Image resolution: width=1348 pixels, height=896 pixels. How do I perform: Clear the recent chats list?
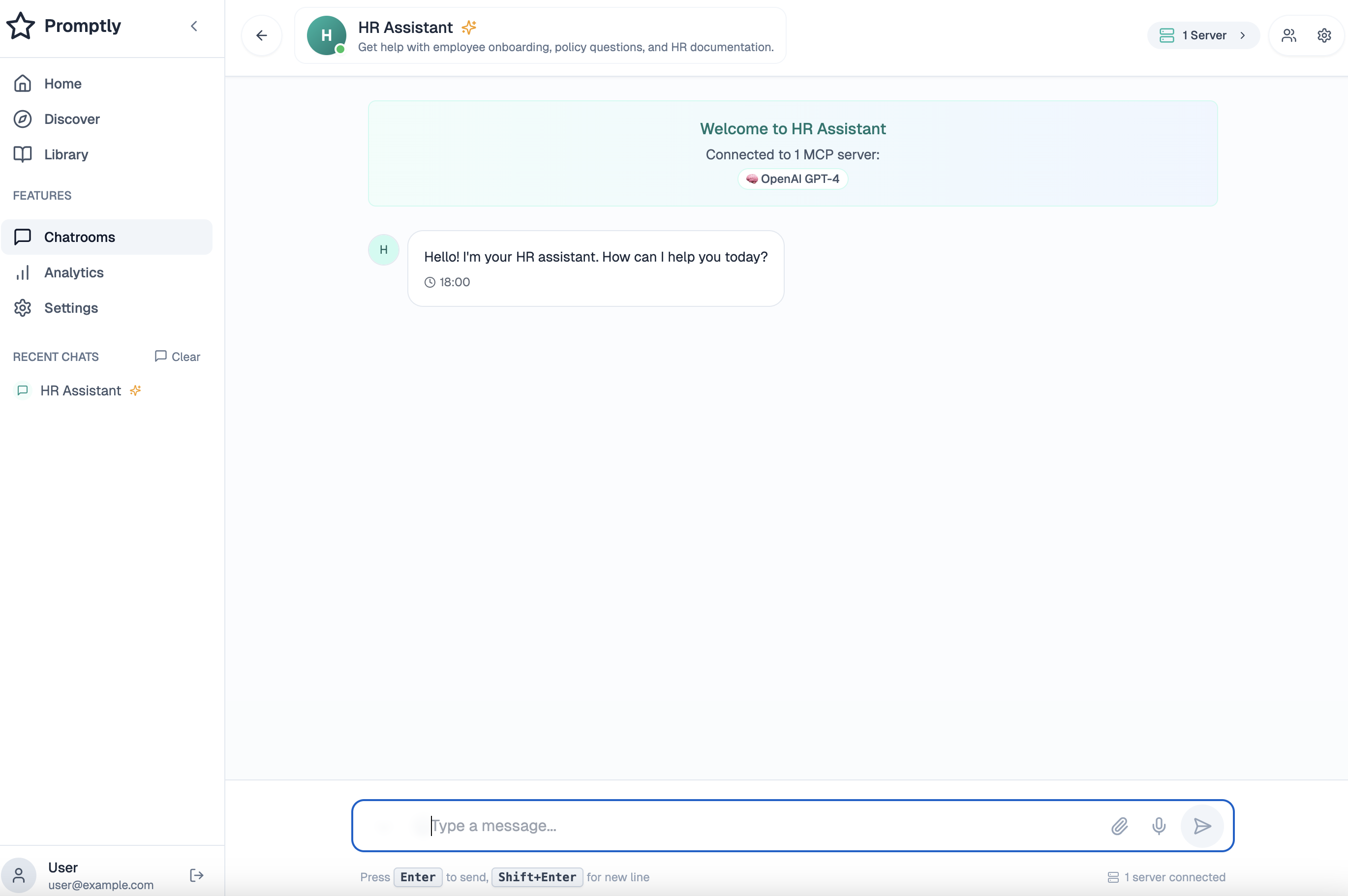click(177, 357)
